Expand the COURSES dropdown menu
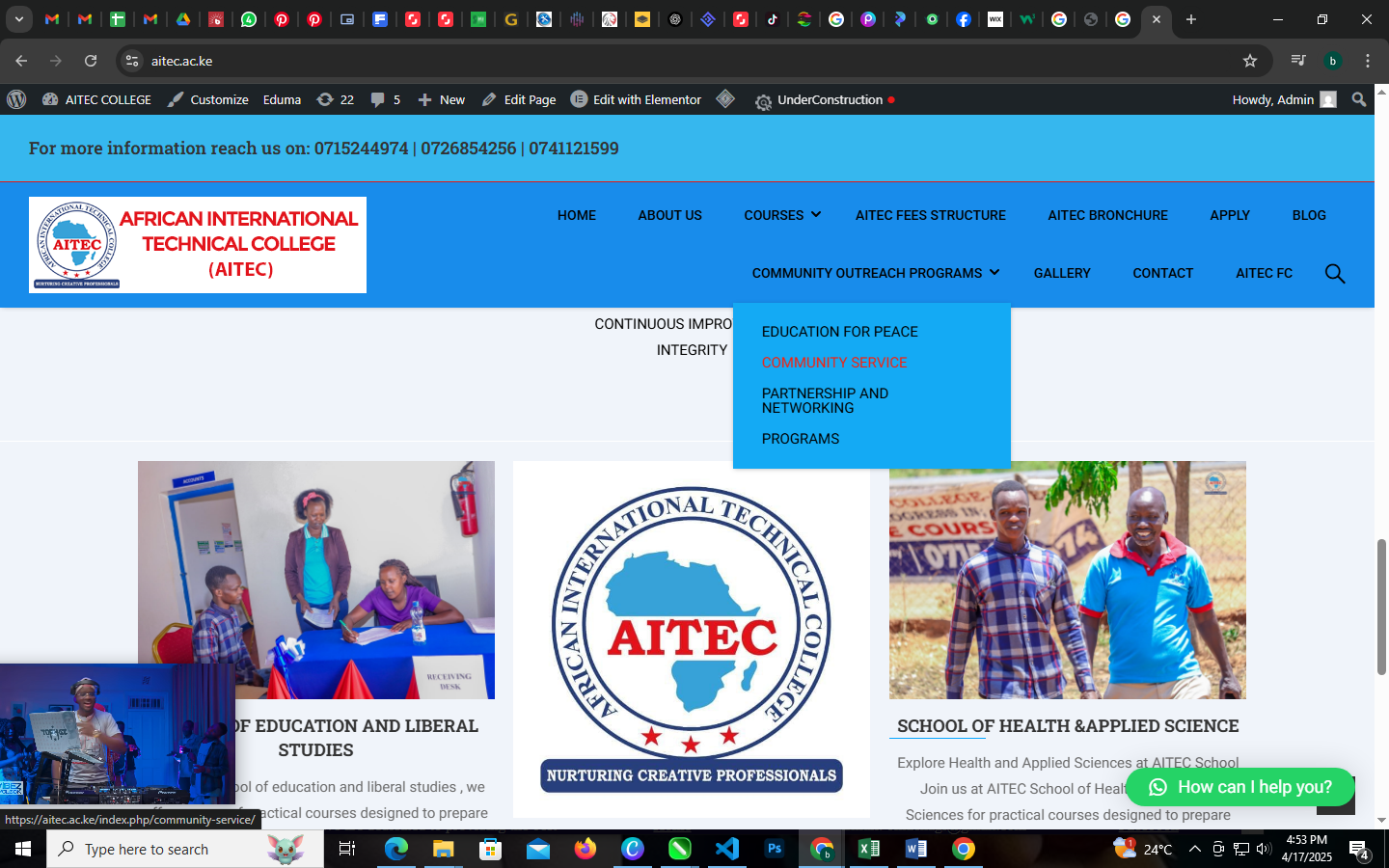The height and width of the screenshot is (868, 1389). point(781,215)
